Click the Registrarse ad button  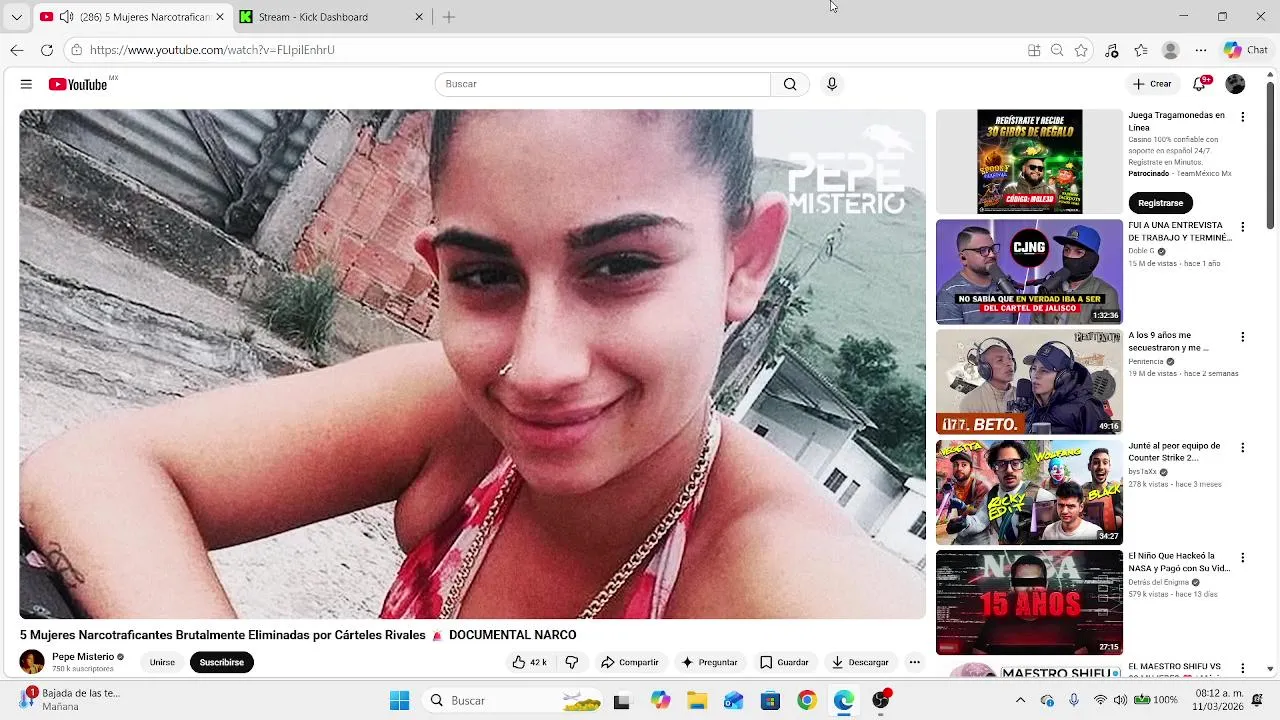click(1160, 203)
